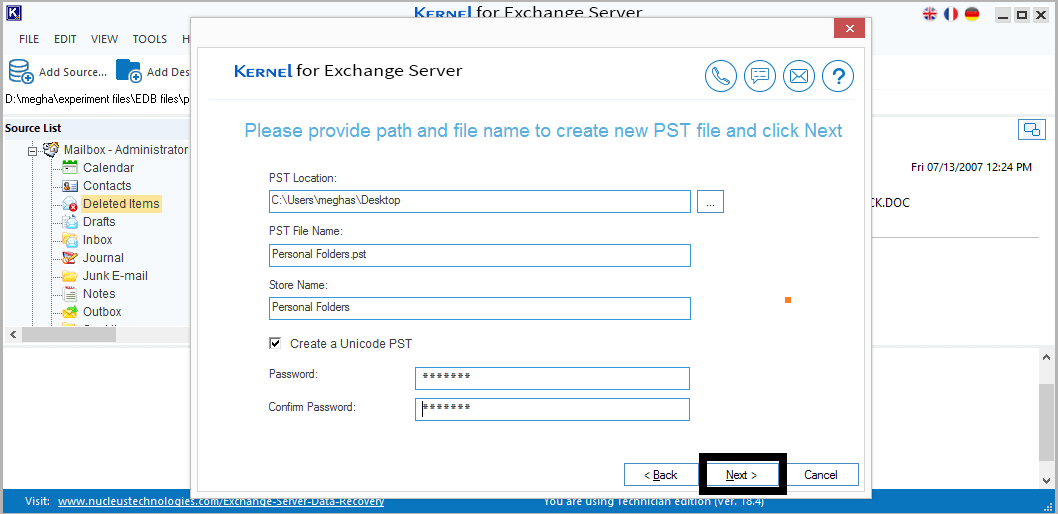Image resolution: width=1058 pixels, height=514 pixels.
Task: Click inside the PST Location field
Action: [480, 201]
